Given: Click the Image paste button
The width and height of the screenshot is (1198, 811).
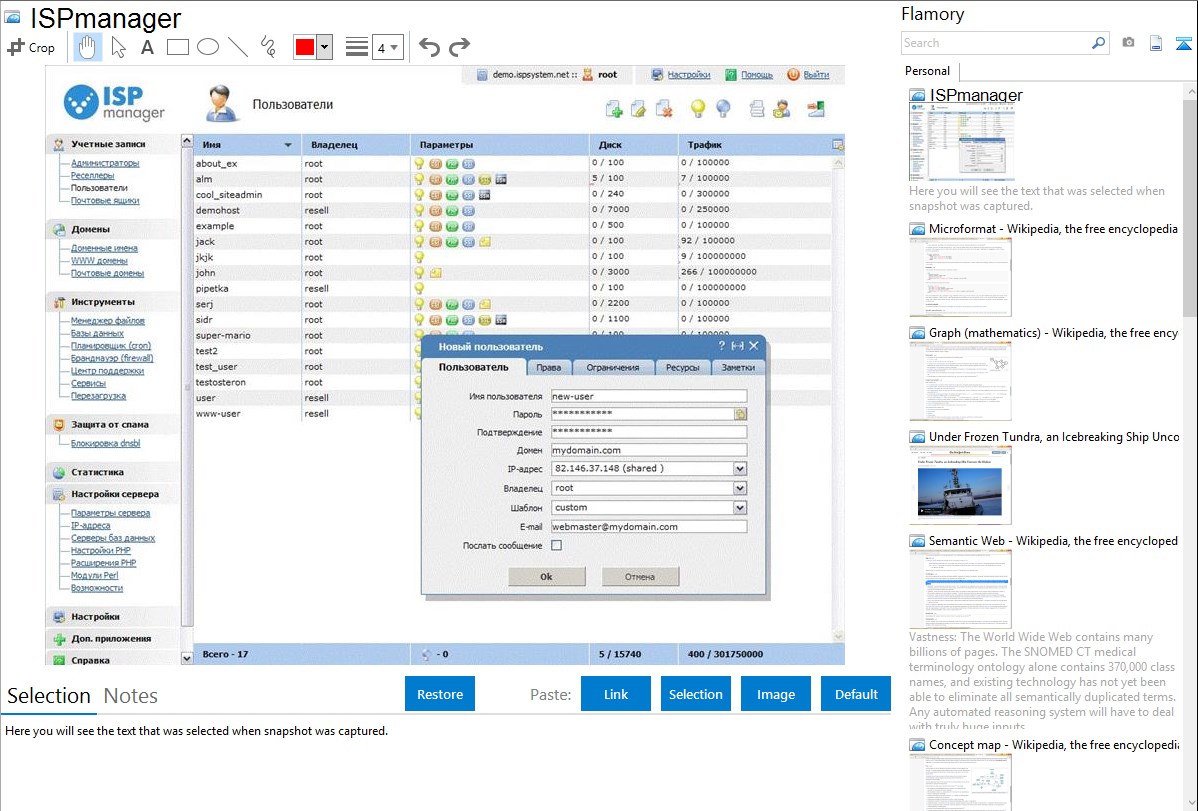Looking at the screenshot, I should click(776, 694).
